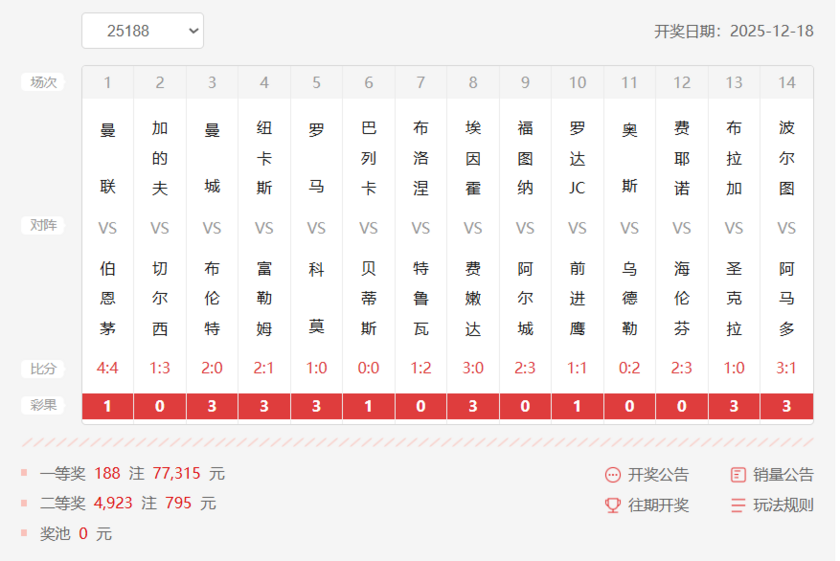
Task: Click the red result cell under score 0:0
Action: 369,407
